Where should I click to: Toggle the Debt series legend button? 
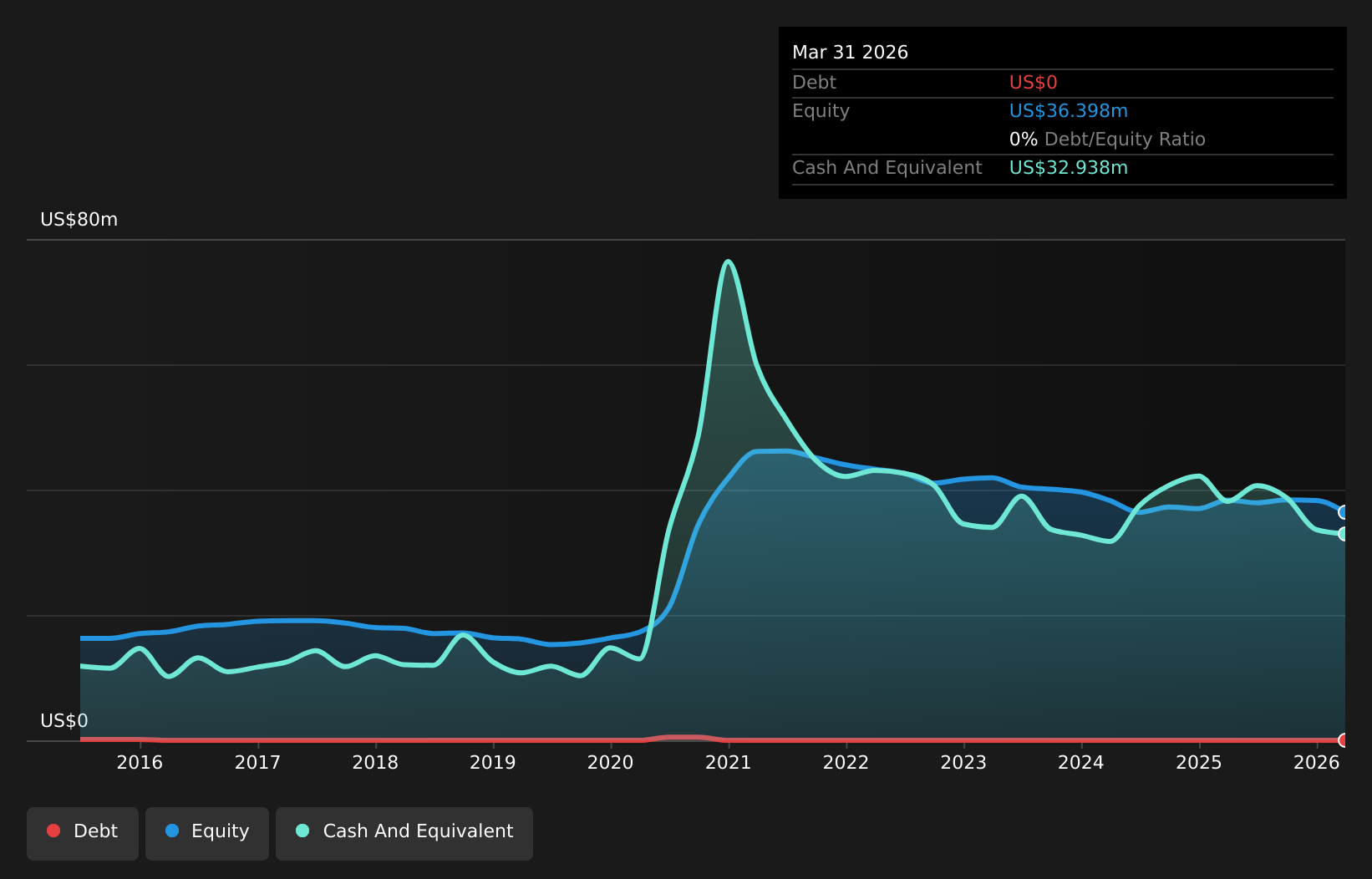83,833
